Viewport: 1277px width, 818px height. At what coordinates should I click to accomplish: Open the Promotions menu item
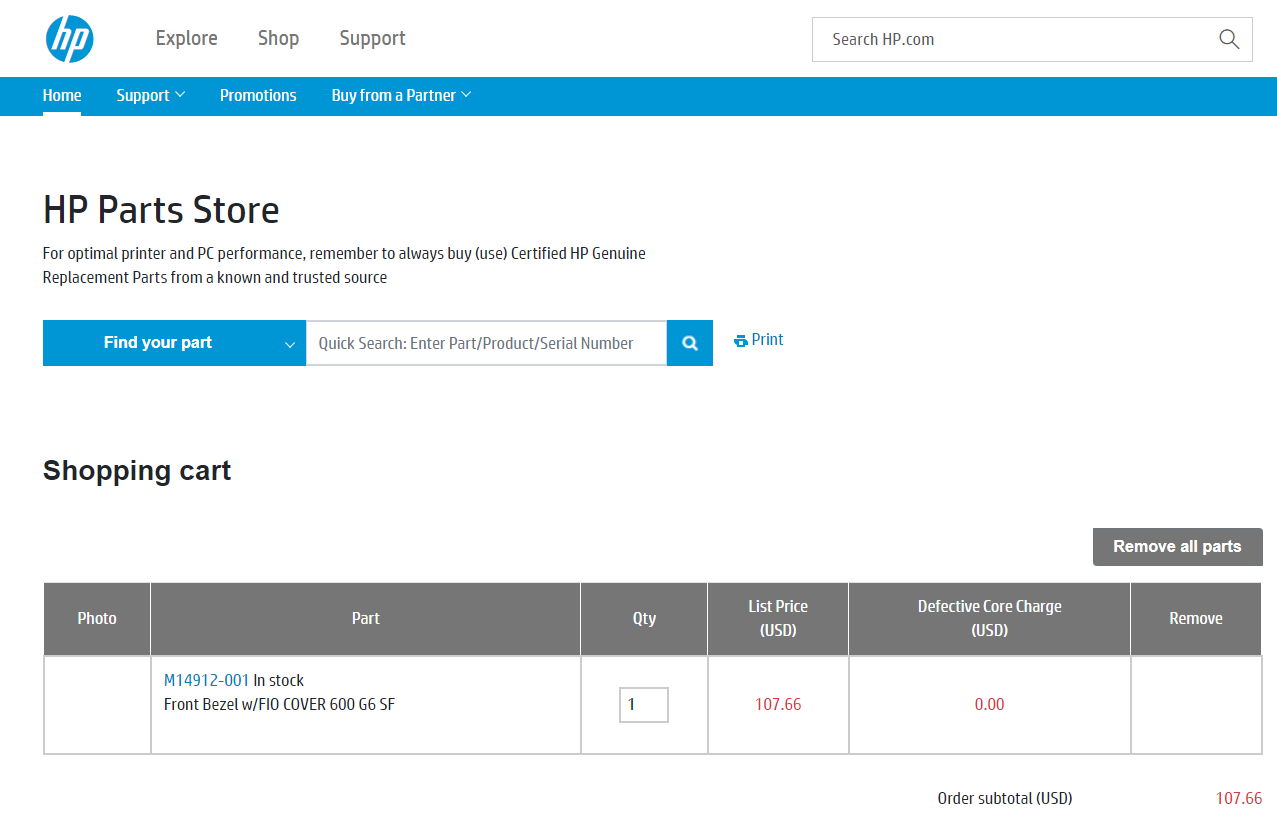pos(257,95)
